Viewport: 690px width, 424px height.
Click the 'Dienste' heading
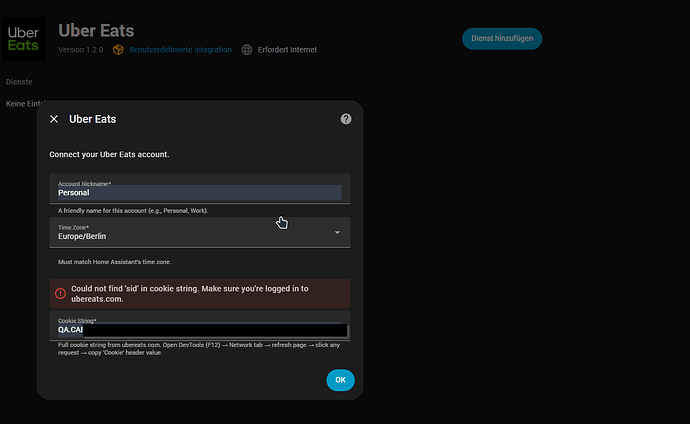click(19, 82)
